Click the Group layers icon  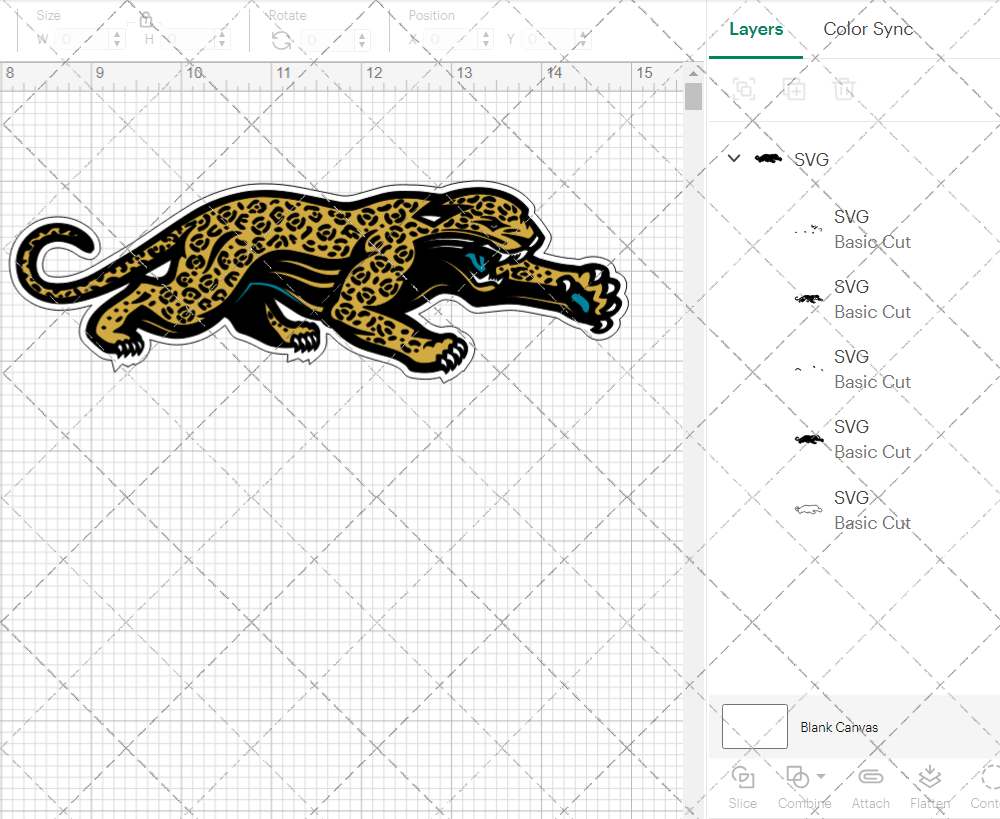pos(743,89)
